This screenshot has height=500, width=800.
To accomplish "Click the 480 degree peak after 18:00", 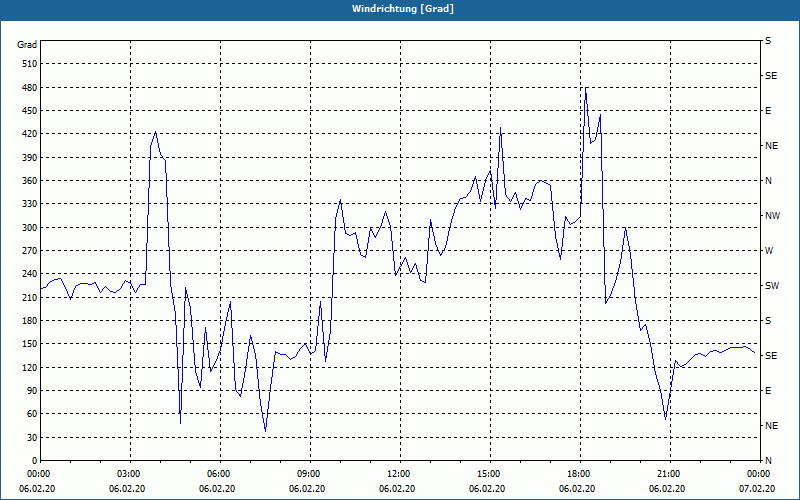I will tap(586, 88).
